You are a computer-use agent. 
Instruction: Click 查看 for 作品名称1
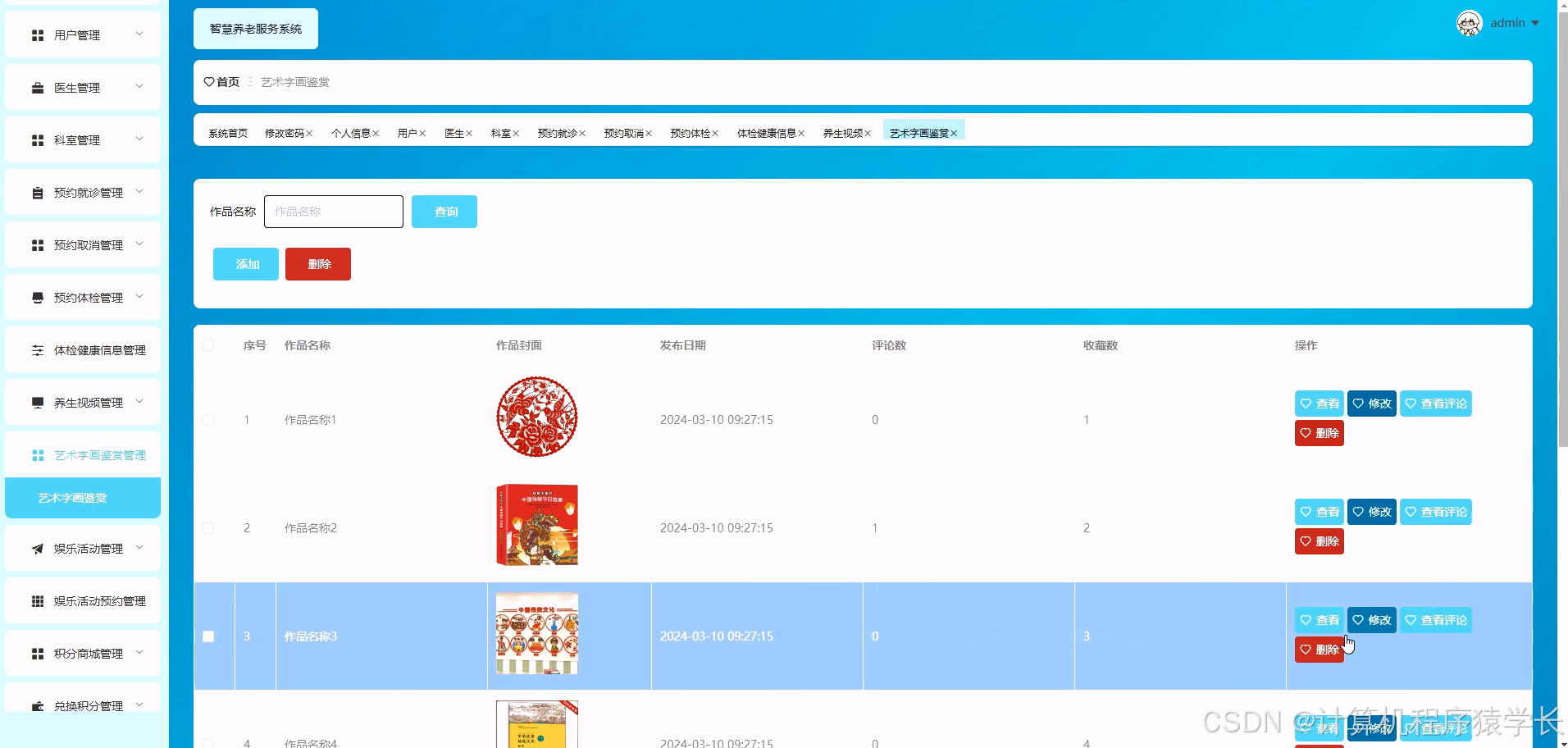[1320, 404]
